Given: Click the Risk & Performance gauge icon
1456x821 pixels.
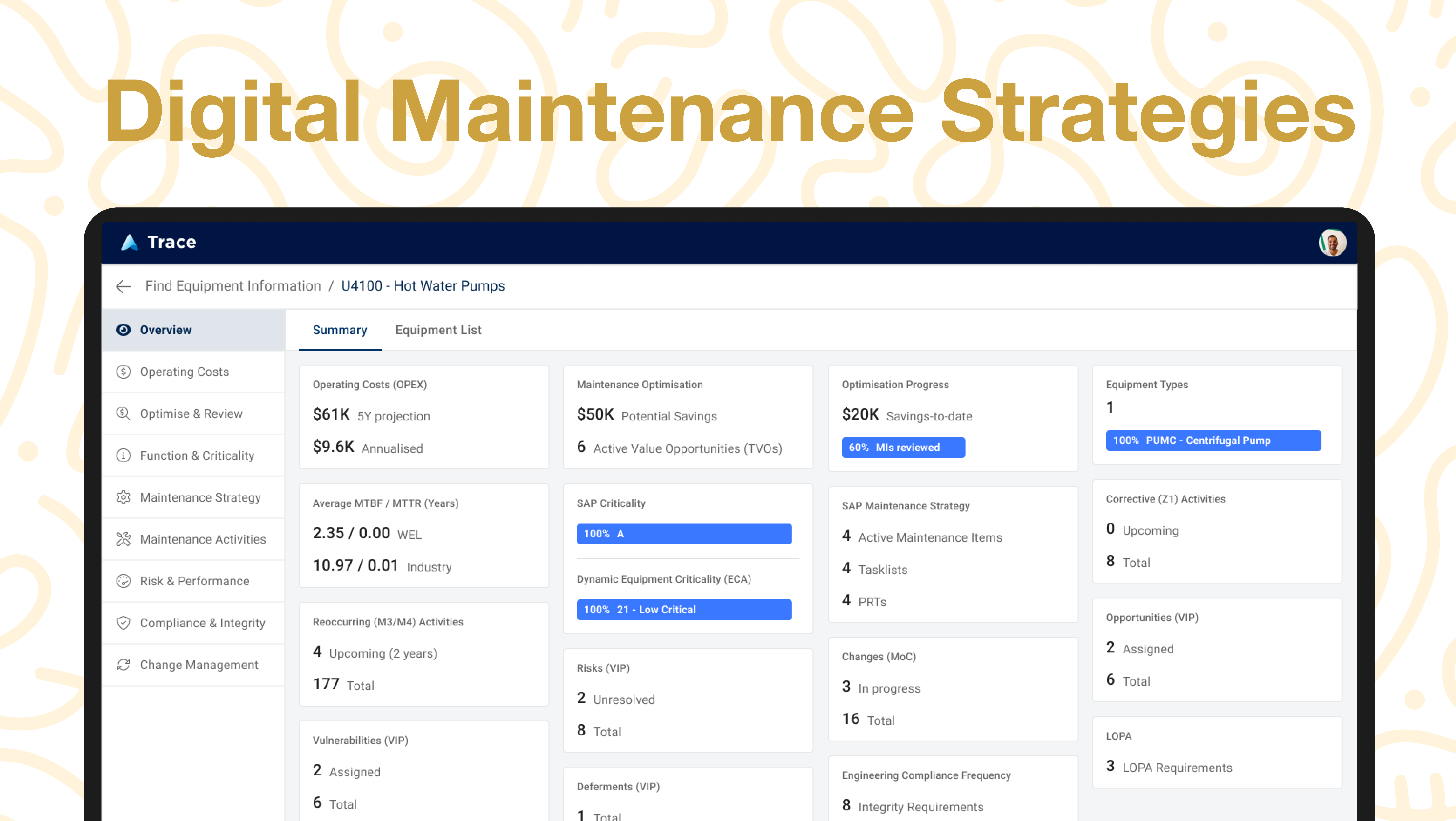Looking at the screenshot, I should click(x=123, y=581).
